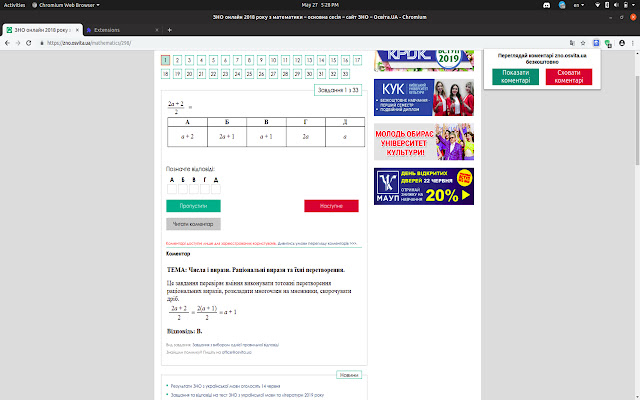Click the office@osvita.ua email link
This screenshot has height=400, width=640.
pyautogui.click(x=237, y=352)
